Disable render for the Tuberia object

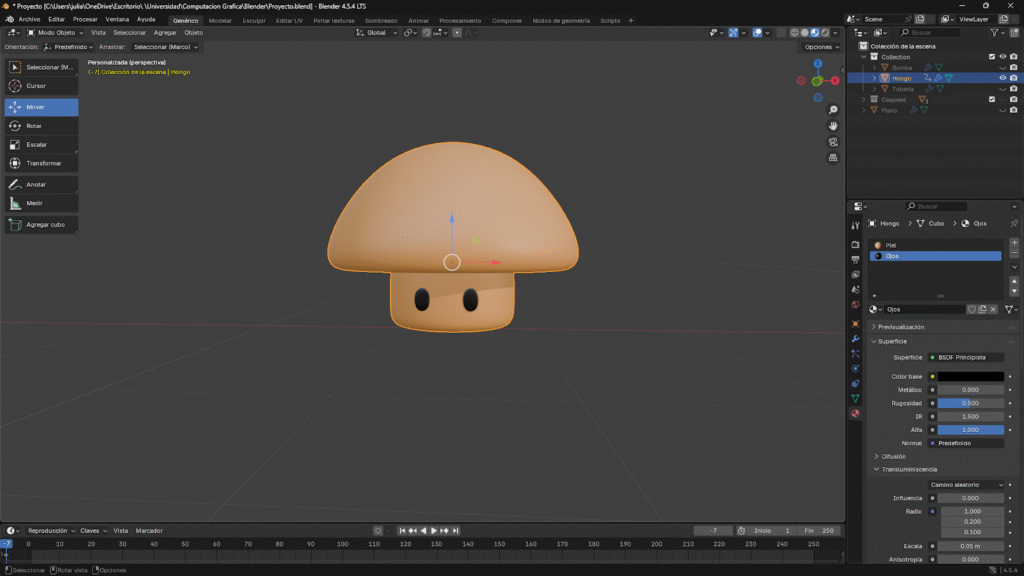tap(1013, 89)
